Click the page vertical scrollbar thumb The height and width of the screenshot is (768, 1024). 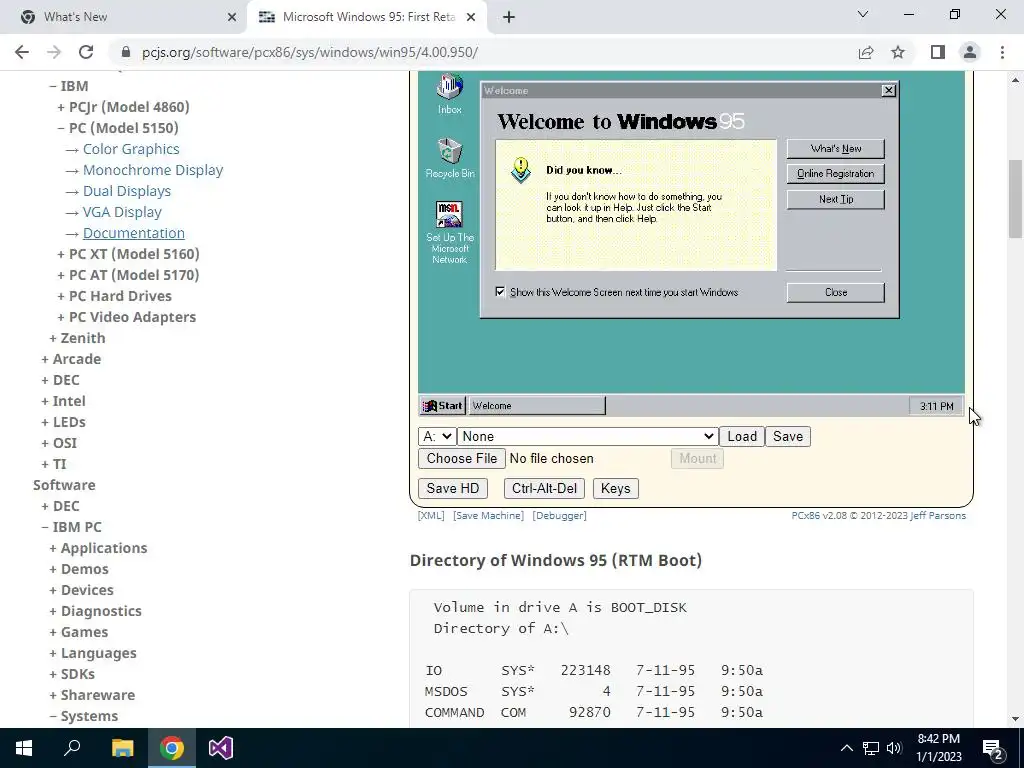point(1015,199)
